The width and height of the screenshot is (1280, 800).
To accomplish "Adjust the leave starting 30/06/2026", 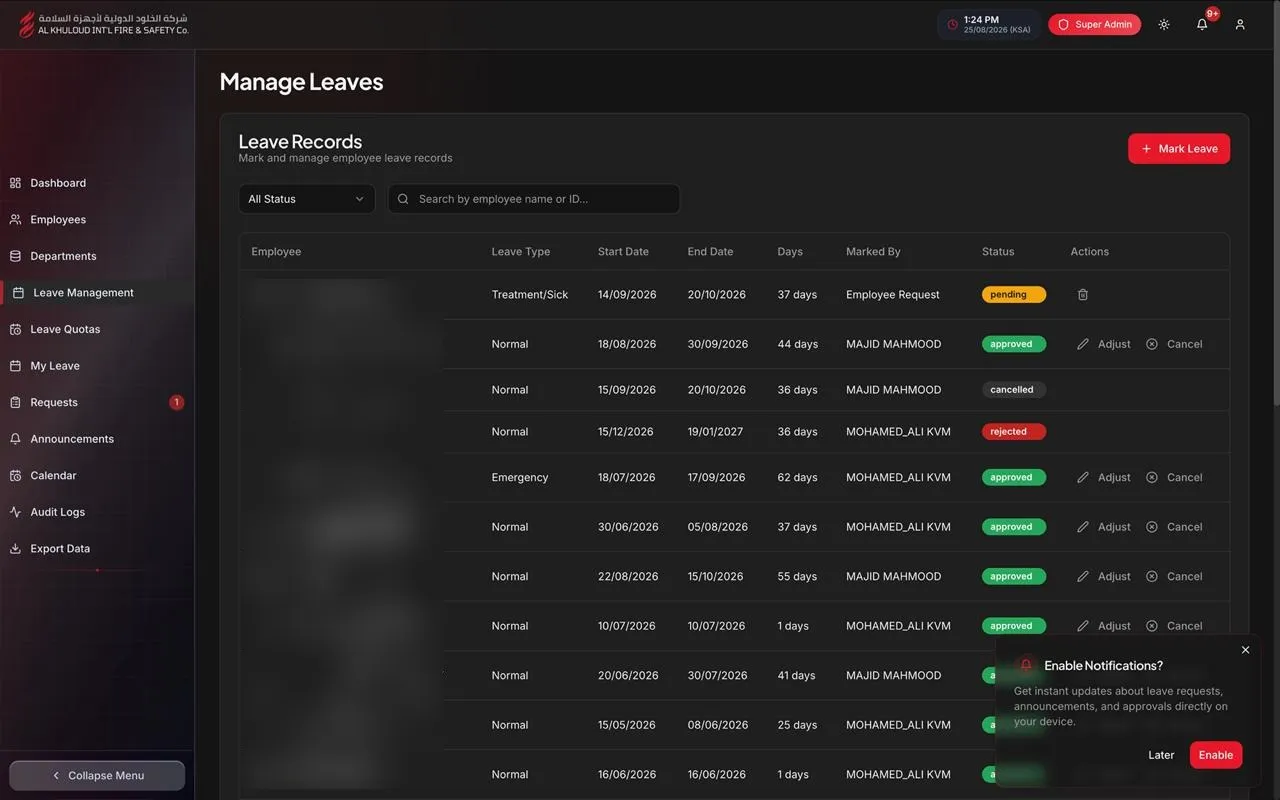I will pyautogui.click(x=1104, y=527).
